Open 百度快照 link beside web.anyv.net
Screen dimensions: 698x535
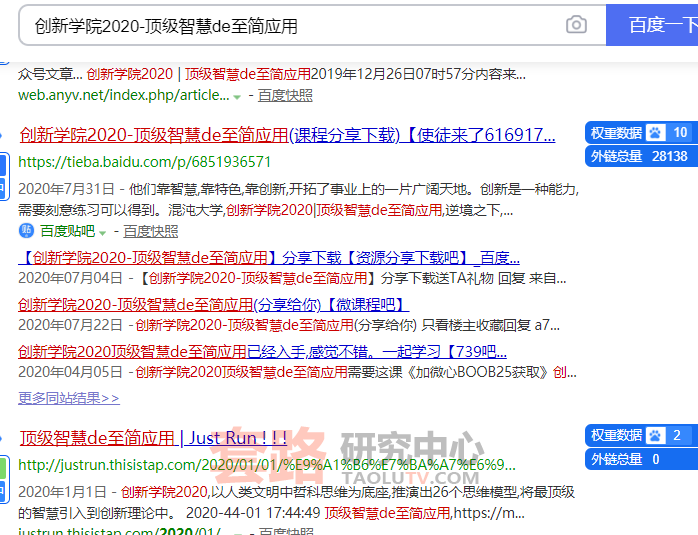tap(285, 95)
